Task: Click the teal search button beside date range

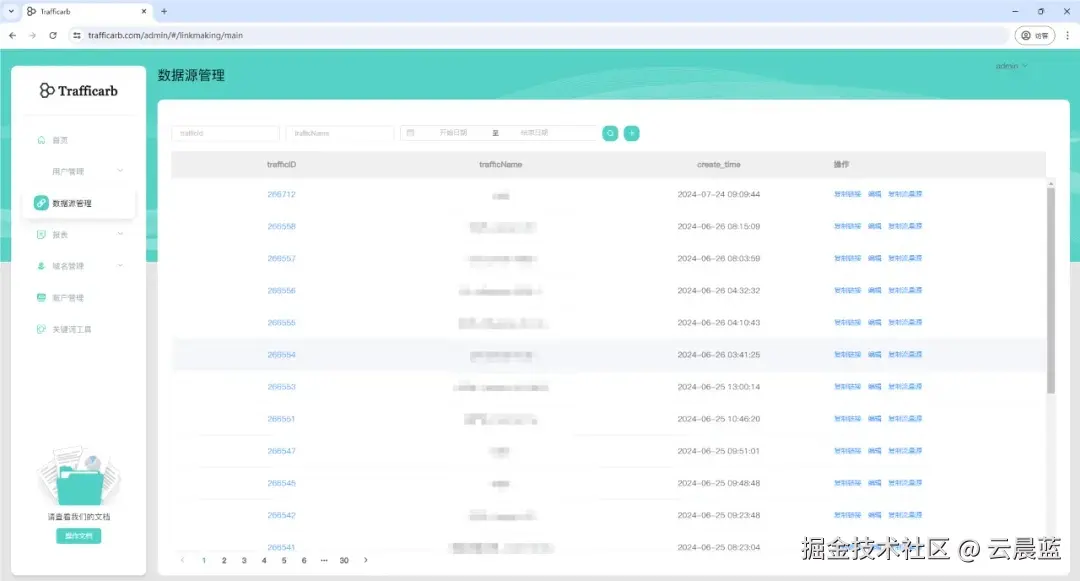Action: [610, 133]
